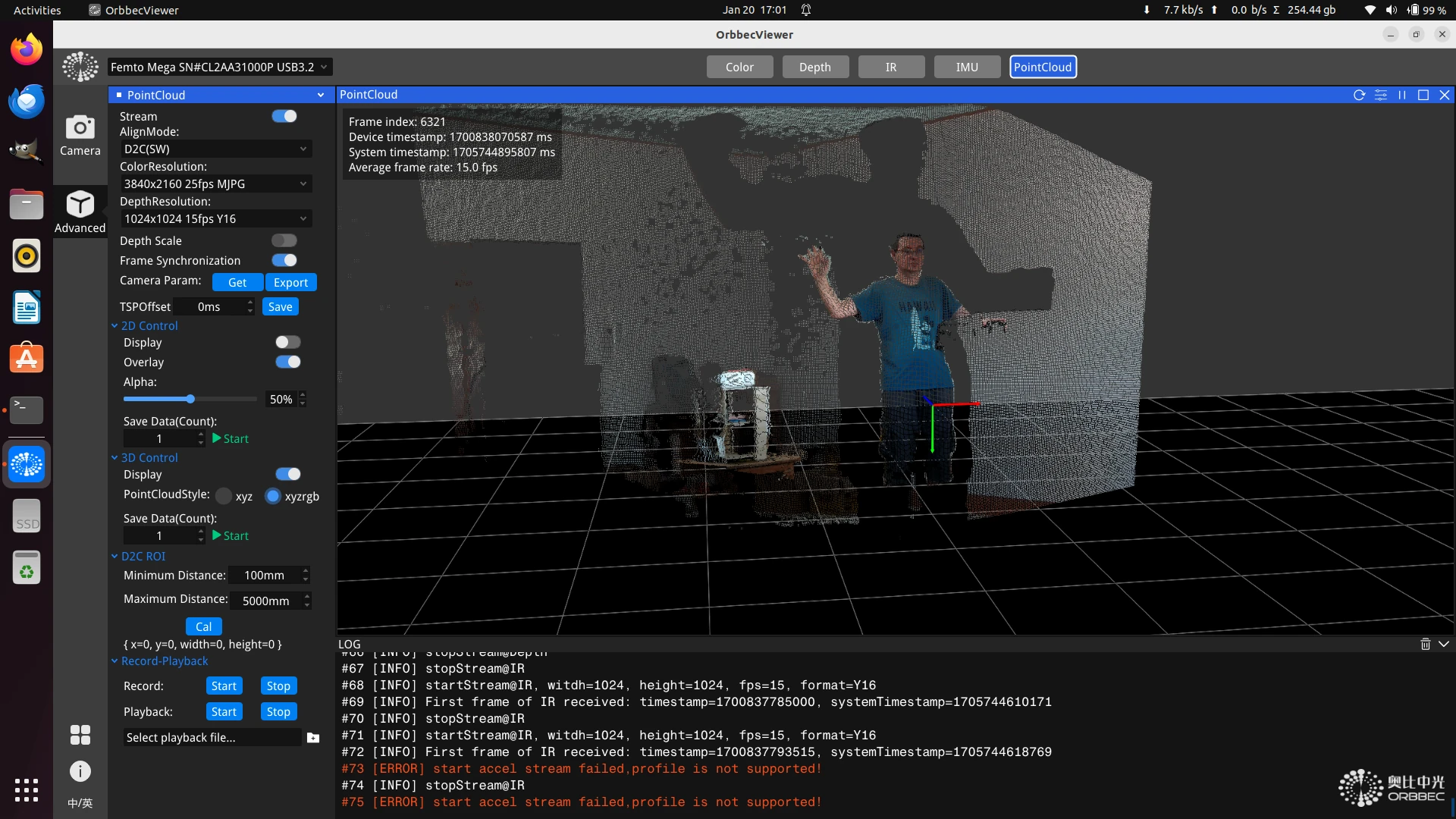Open Ubuntu Software from the dock

pos(27,358)
